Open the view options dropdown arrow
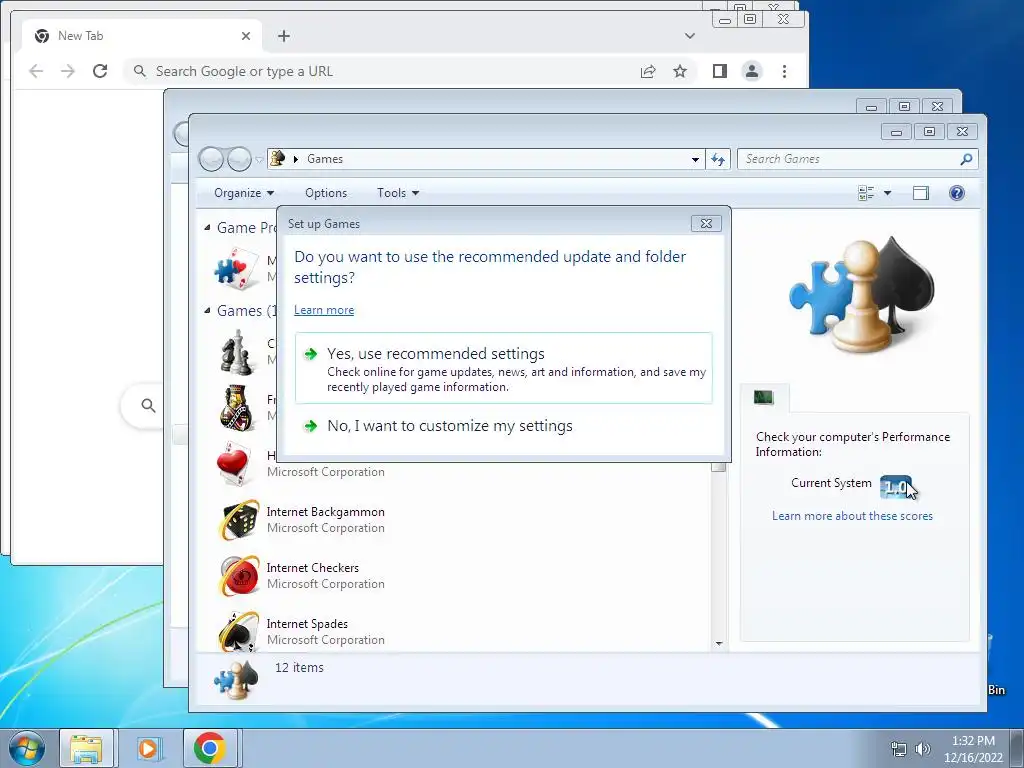Viewport: 1024px width, 768px height. pyautogui.click(x=887, y=193)
